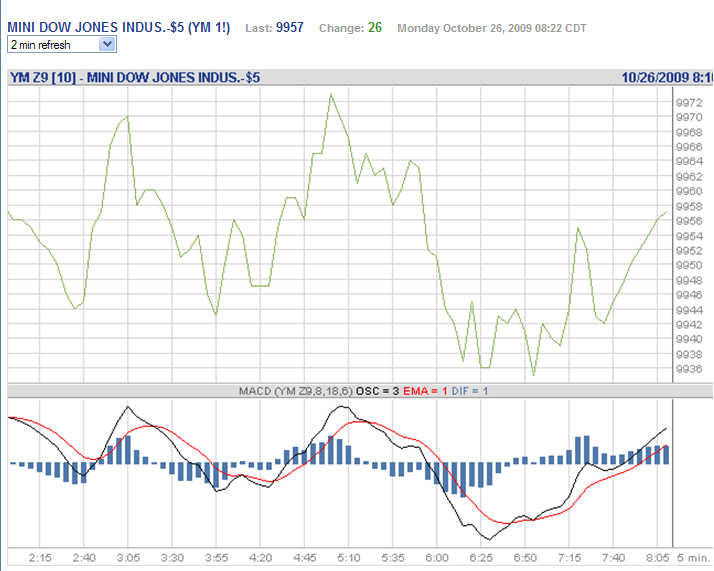
Task: Click the 9958 price axis label
Action: point(689,207)
